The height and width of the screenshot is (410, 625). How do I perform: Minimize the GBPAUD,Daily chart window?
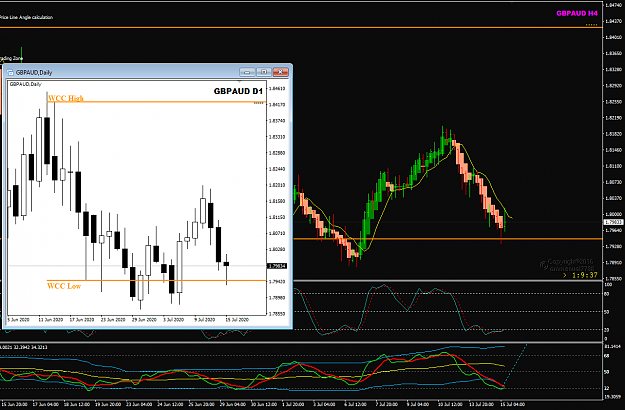pyautogui.click(x=247, y=72)
